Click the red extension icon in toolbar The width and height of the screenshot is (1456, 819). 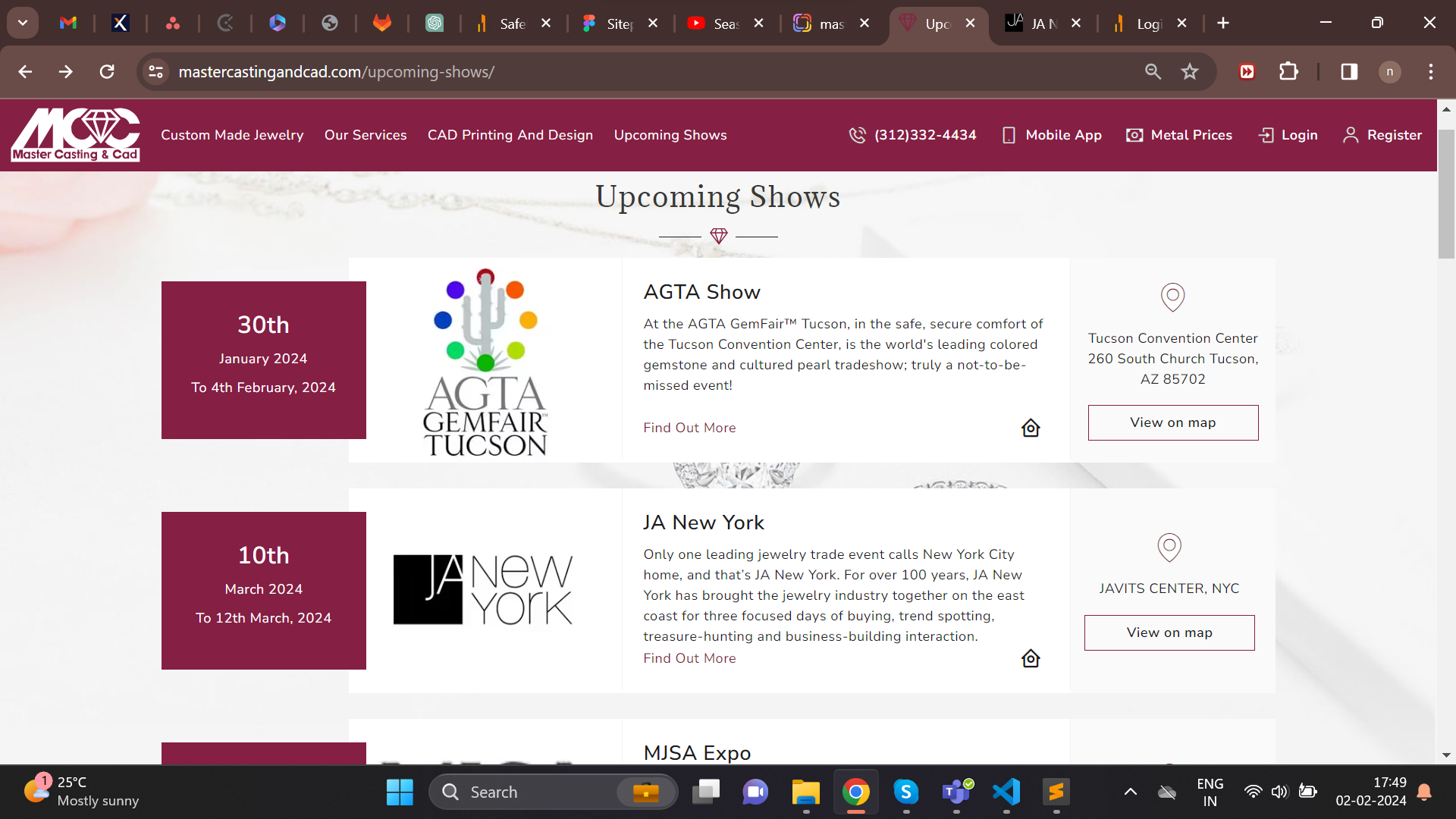(1247, 71)
